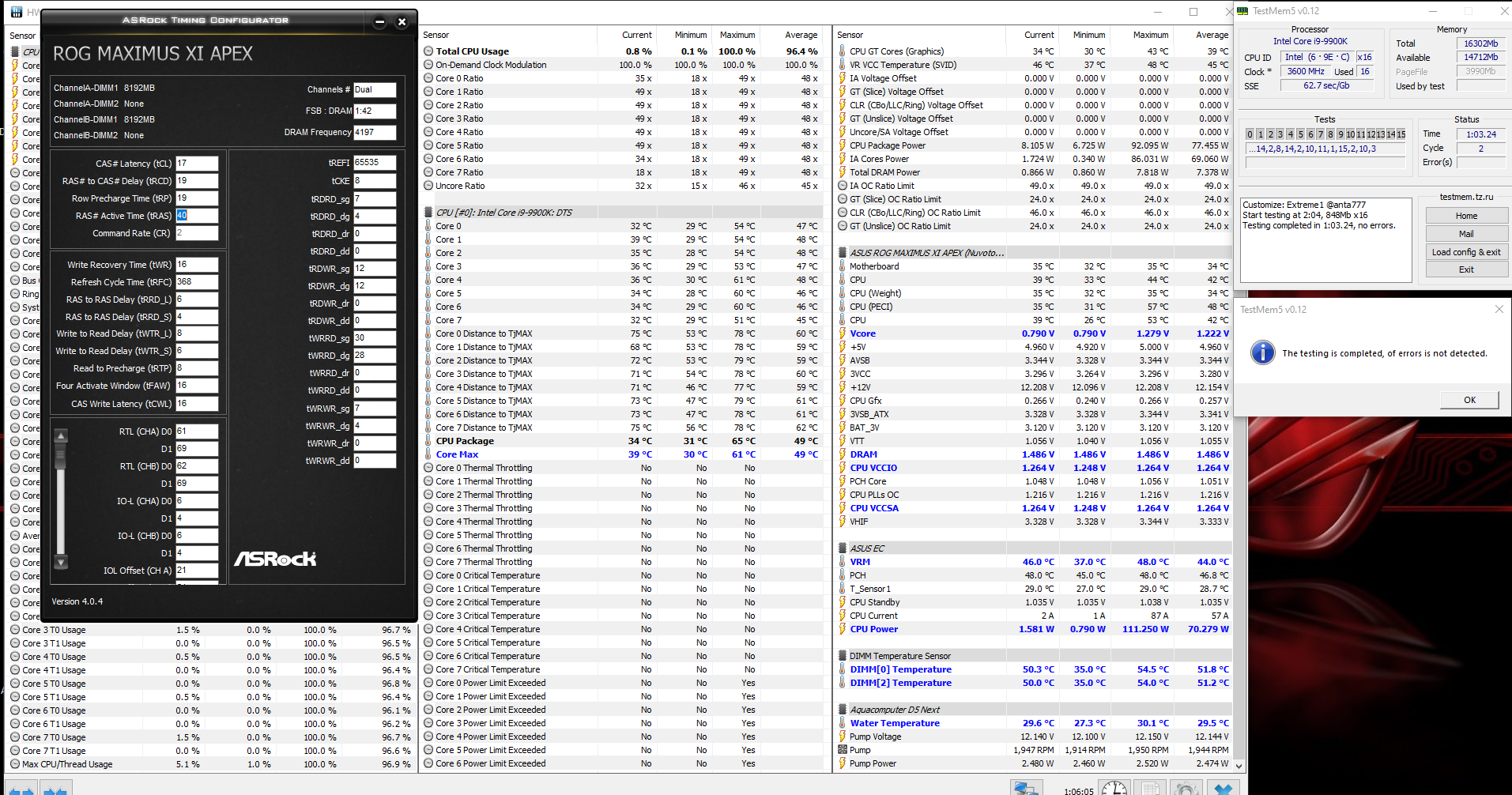Click the blue info icon in TestMem5 dialog
This screenshot has width=1512, height=795.
click(x=1263, y=352)
